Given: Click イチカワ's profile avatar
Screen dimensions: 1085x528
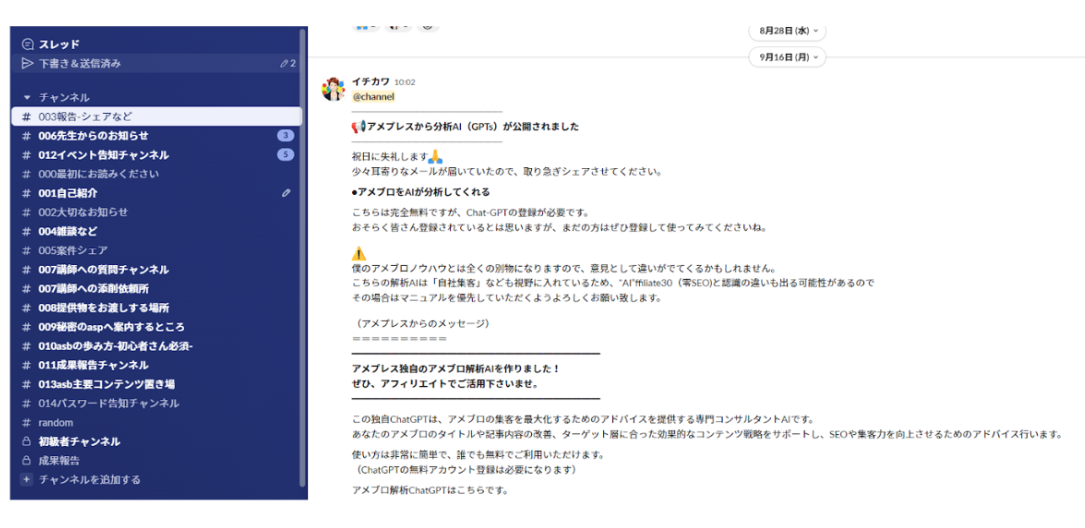Looking at the screenshot, I should pos(334,89).
